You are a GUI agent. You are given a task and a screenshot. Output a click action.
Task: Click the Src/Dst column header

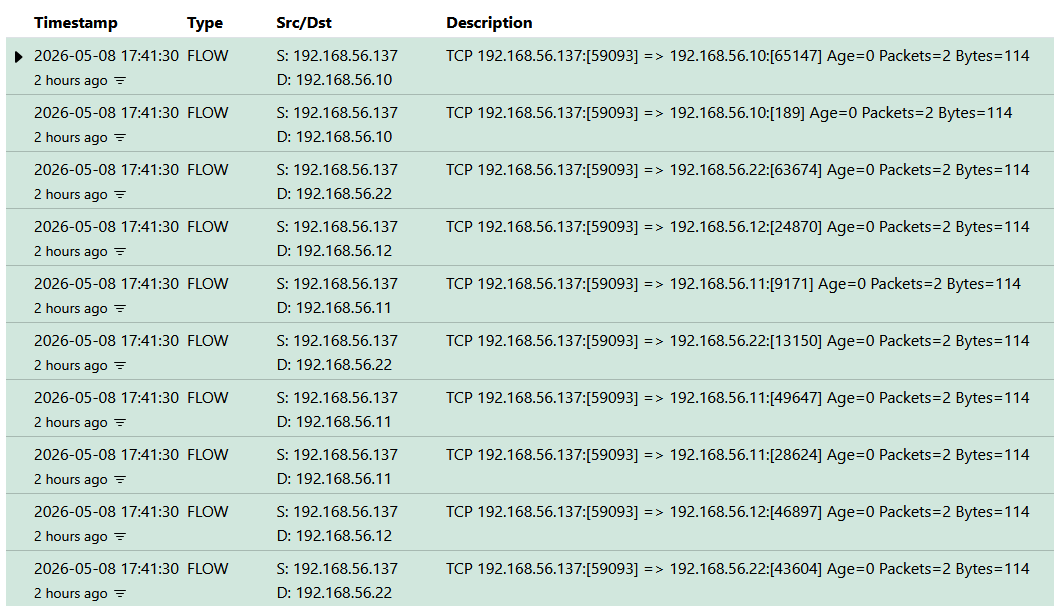tap(304, 23)
